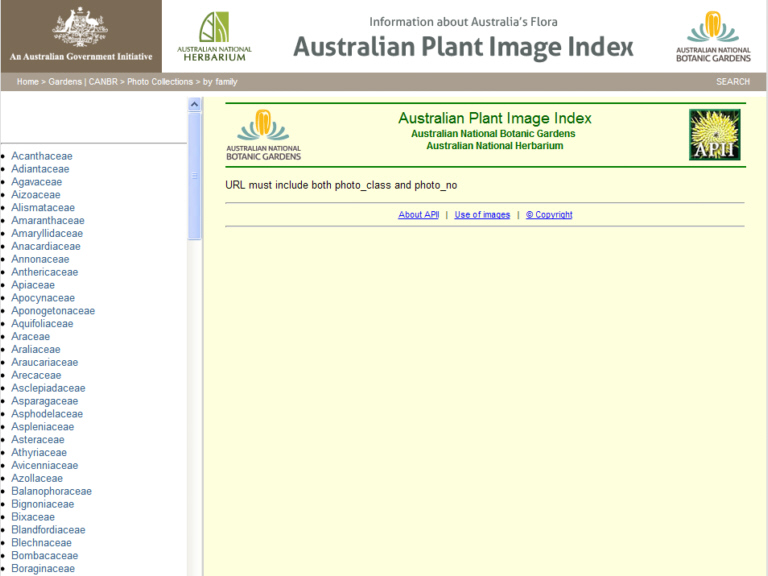This screenshot has width=768, height=576.
Task: Click the family list scrollbar thumb
Action: pyautogui.click(x=194, y=176)
